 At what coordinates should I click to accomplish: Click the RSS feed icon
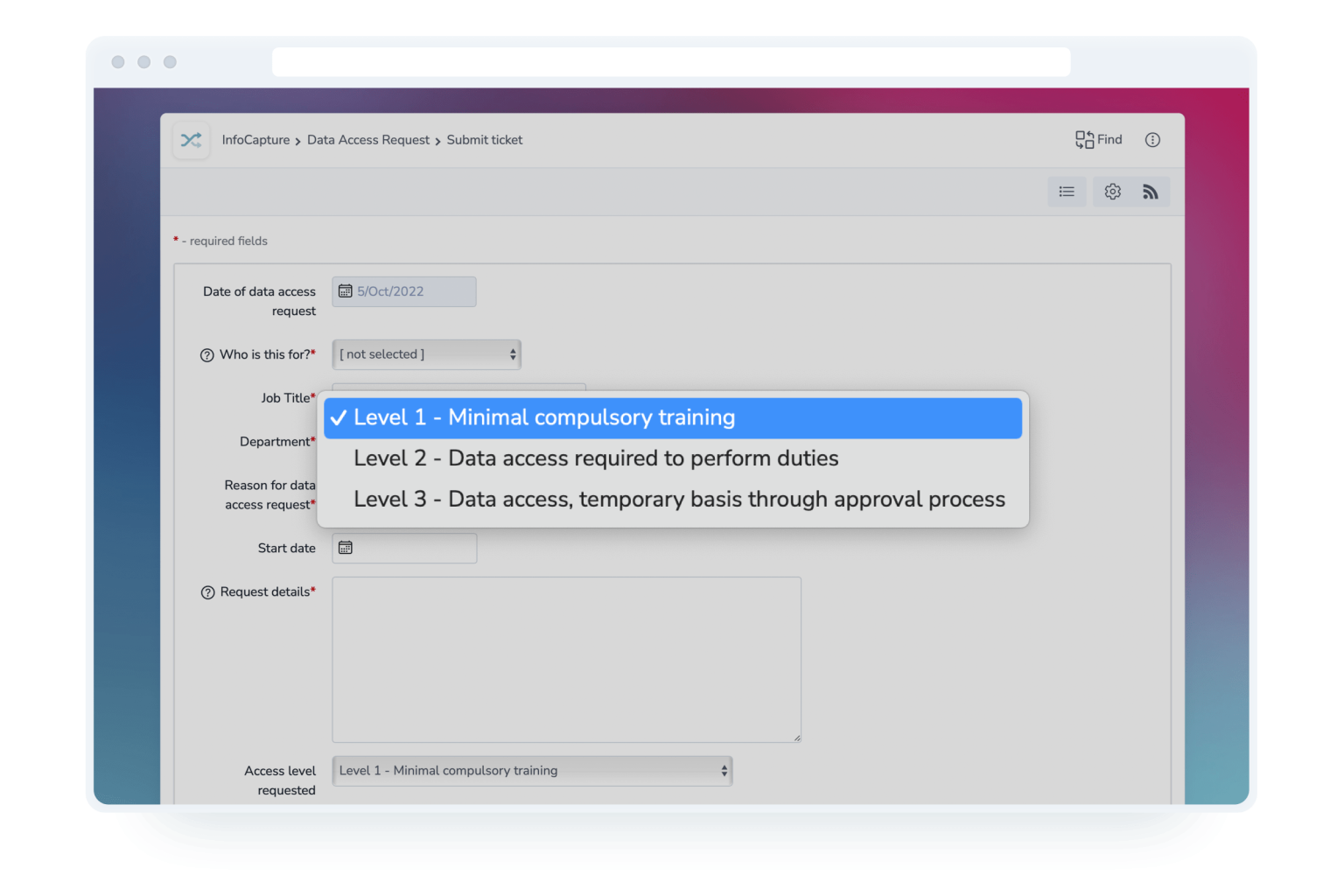coord(1151,192)
